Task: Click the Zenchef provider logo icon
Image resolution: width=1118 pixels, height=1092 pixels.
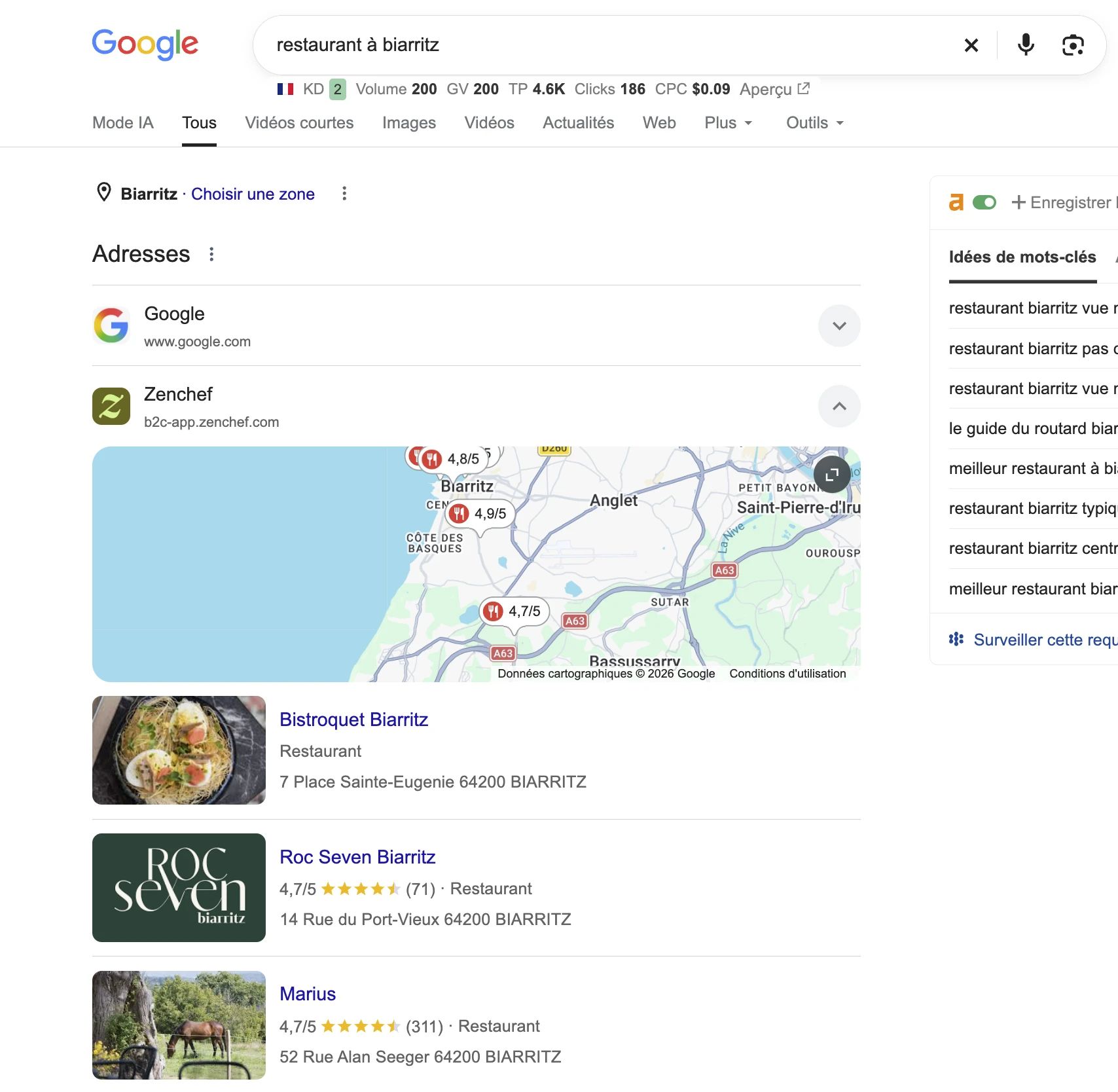Action: pos(111,406)
